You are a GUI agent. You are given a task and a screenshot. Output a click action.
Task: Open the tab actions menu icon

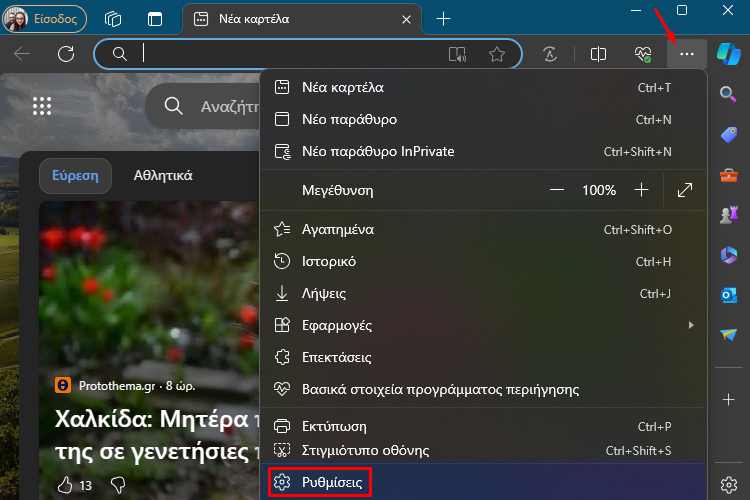point(155,19)
